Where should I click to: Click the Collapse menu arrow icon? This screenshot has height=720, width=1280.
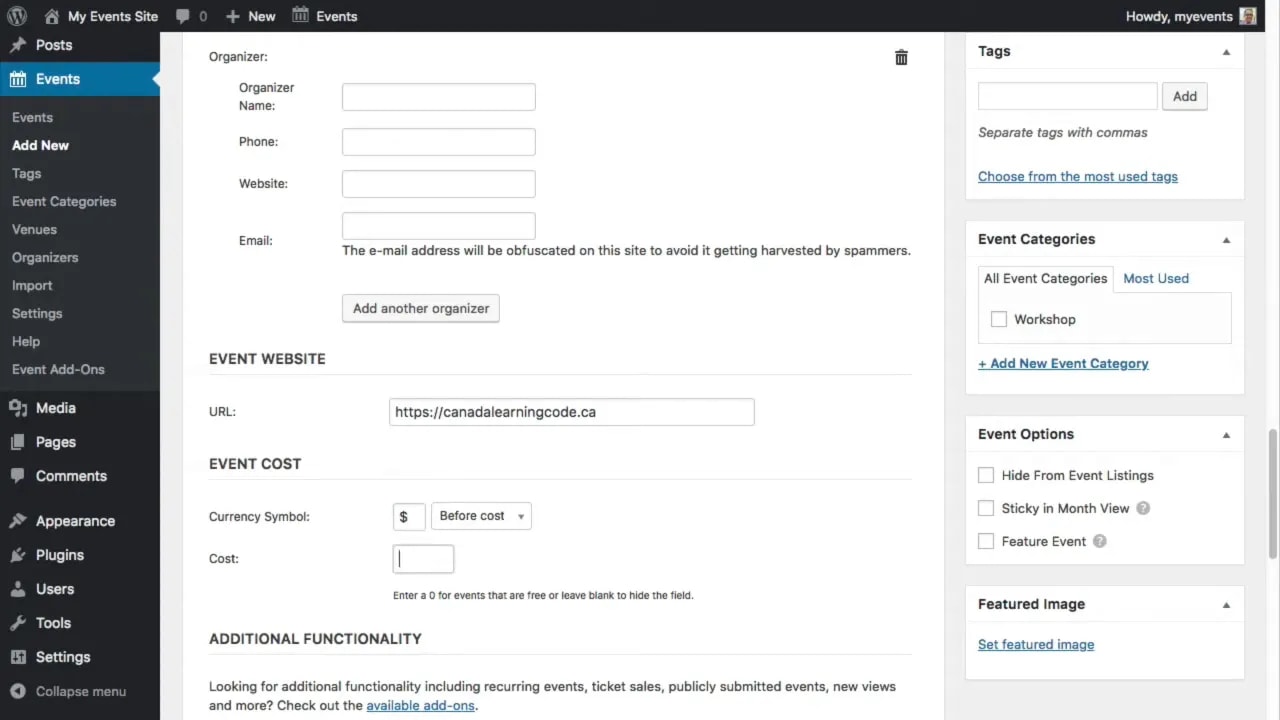pos(18,691)
